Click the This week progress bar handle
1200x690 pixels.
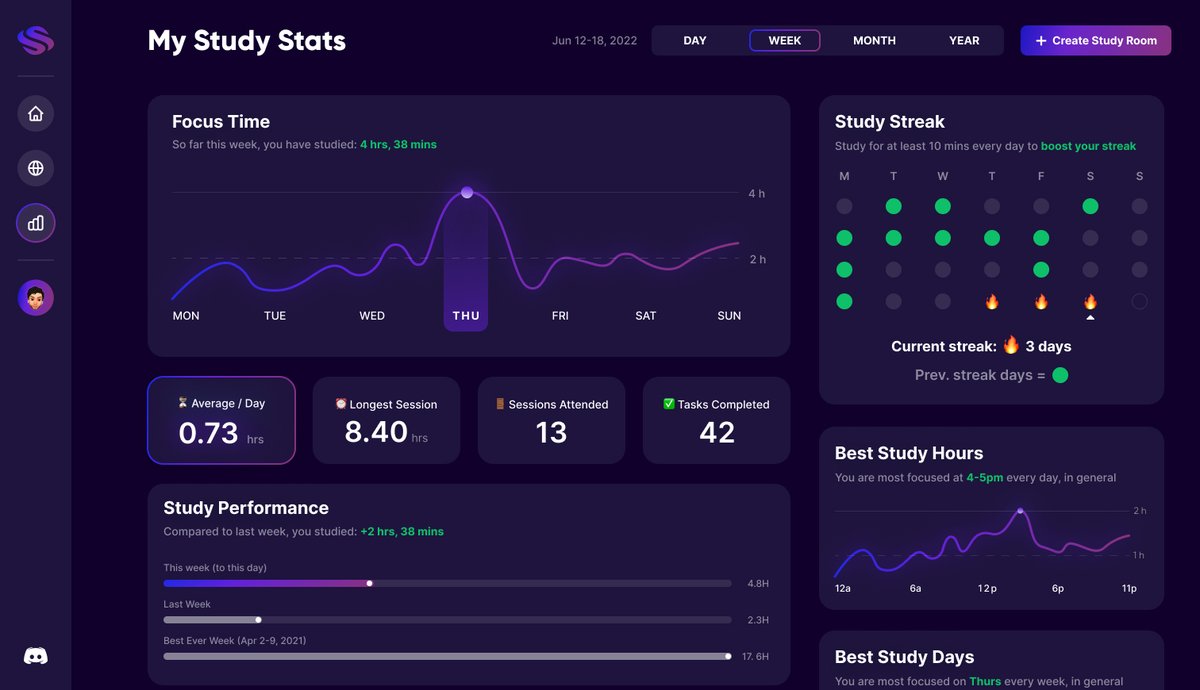(369, 583)
